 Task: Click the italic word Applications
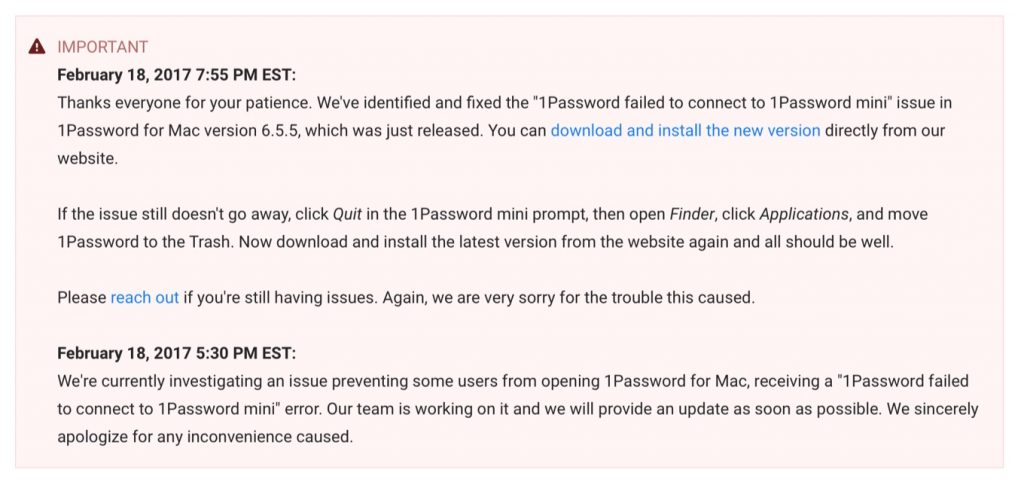(805, 214)
